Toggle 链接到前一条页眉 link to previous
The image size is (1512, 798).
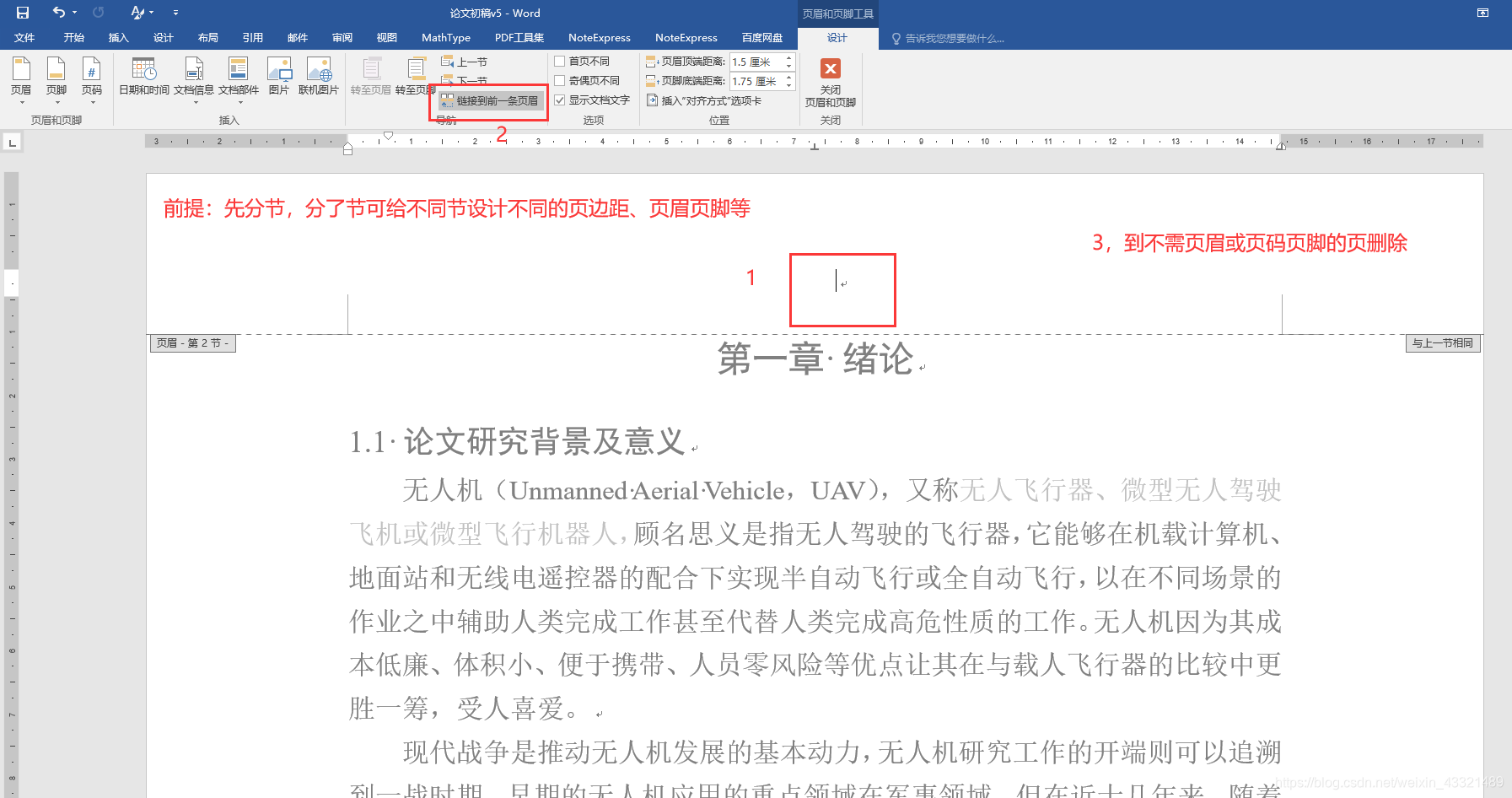(490, 100)
